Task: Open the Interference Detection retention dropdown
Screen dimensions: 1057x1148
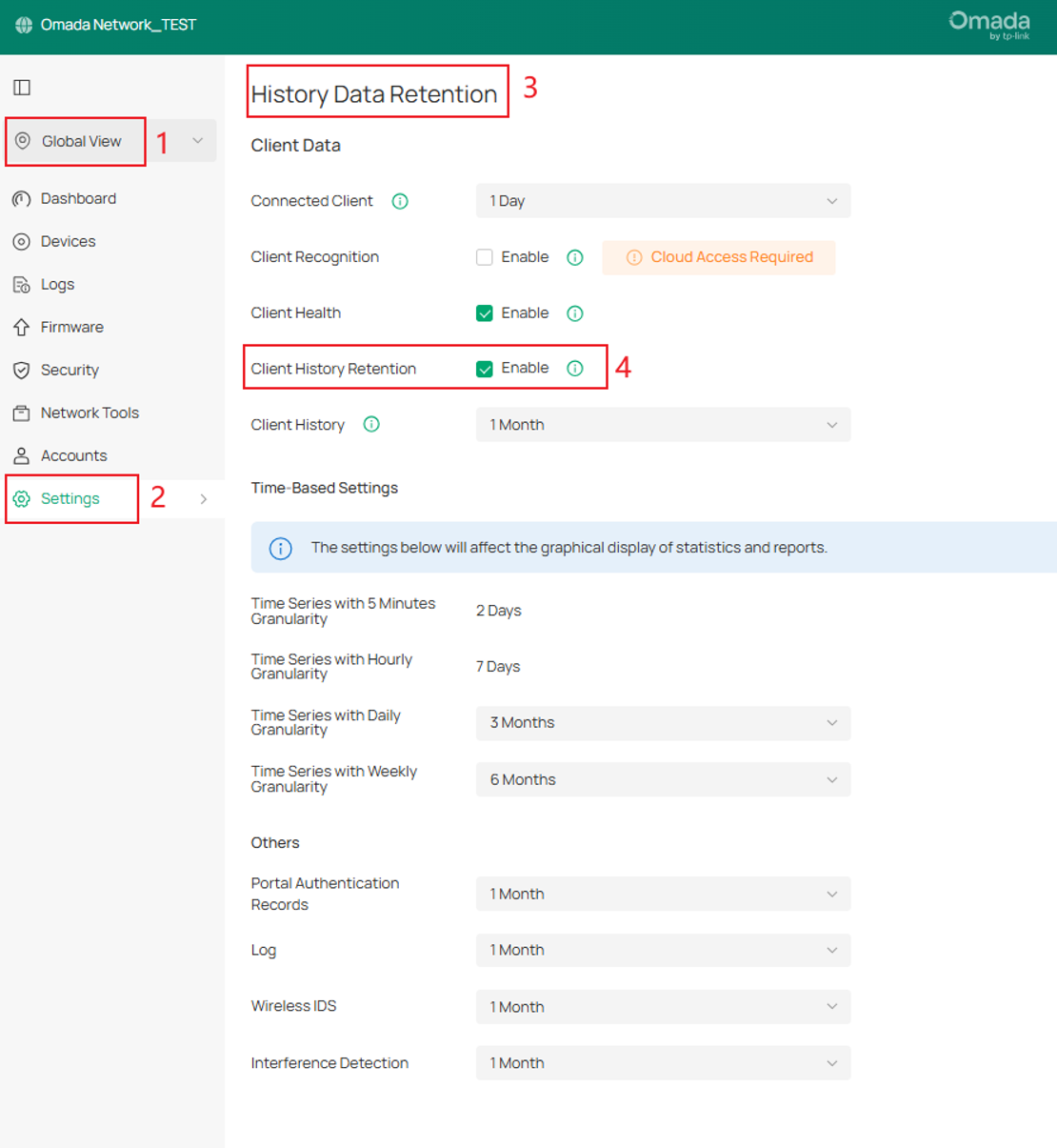Action: point(663,1063)
